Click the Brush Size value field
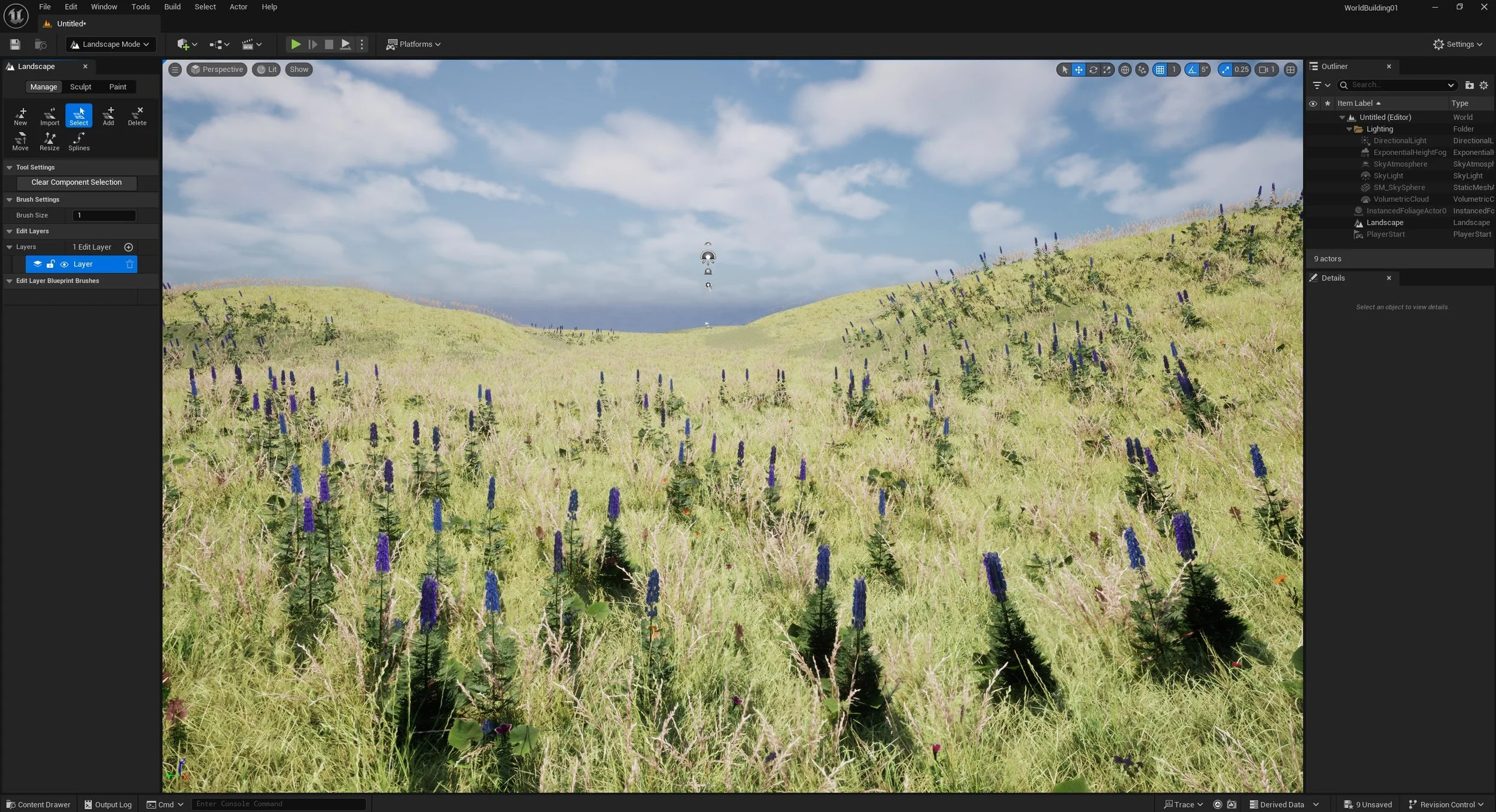Screen dimensions: 1496x812 (104, 215)
